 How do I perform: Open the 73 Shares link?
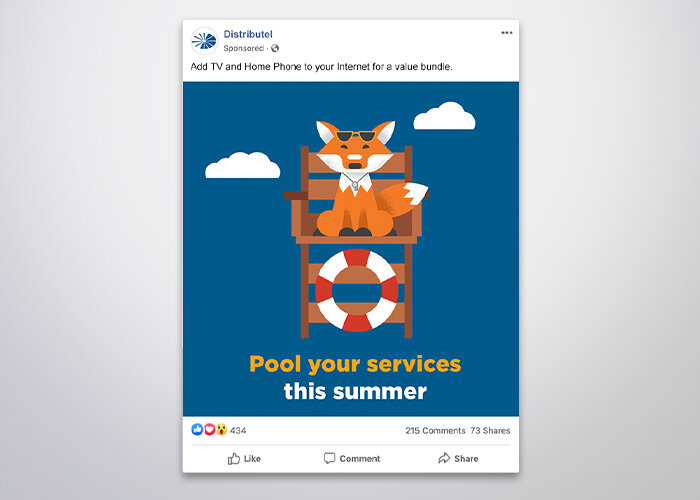490,430
